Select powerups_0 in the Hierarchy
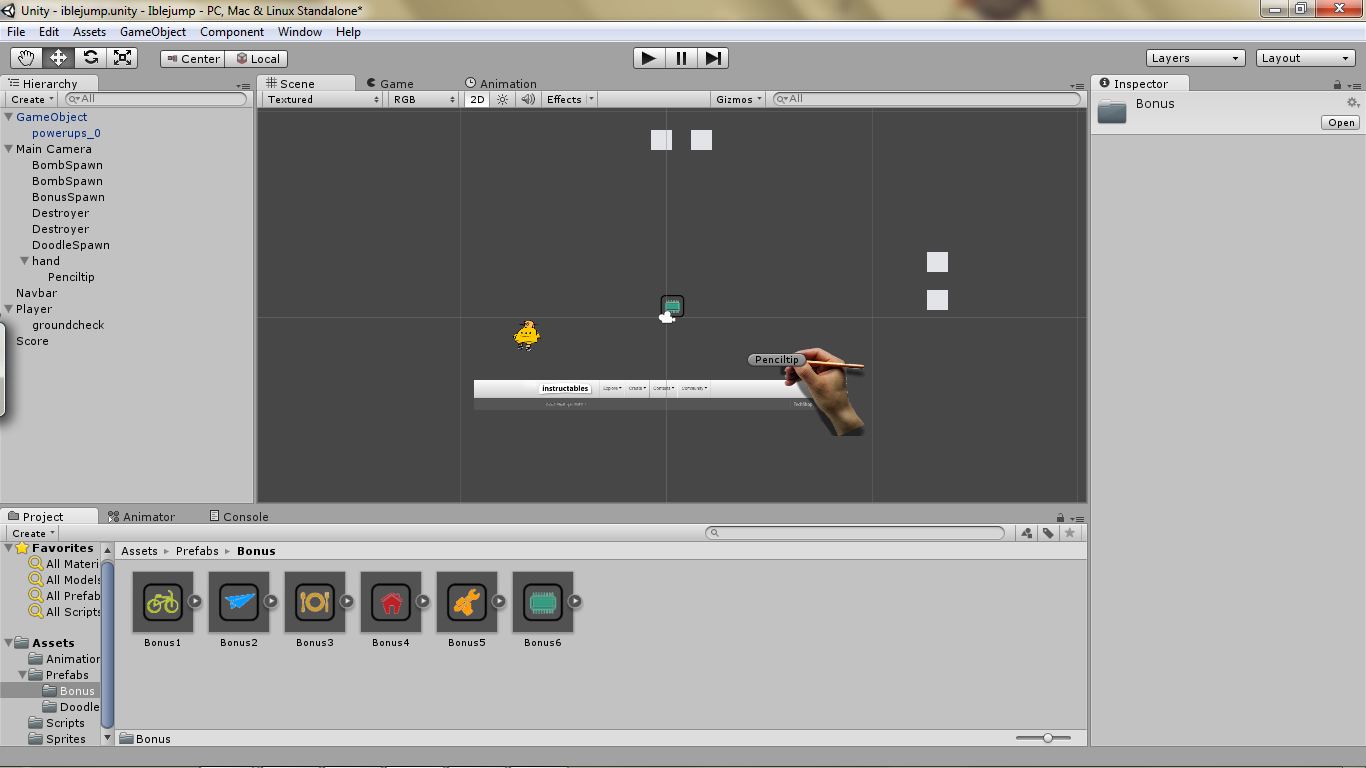 [x=66, y=133]
